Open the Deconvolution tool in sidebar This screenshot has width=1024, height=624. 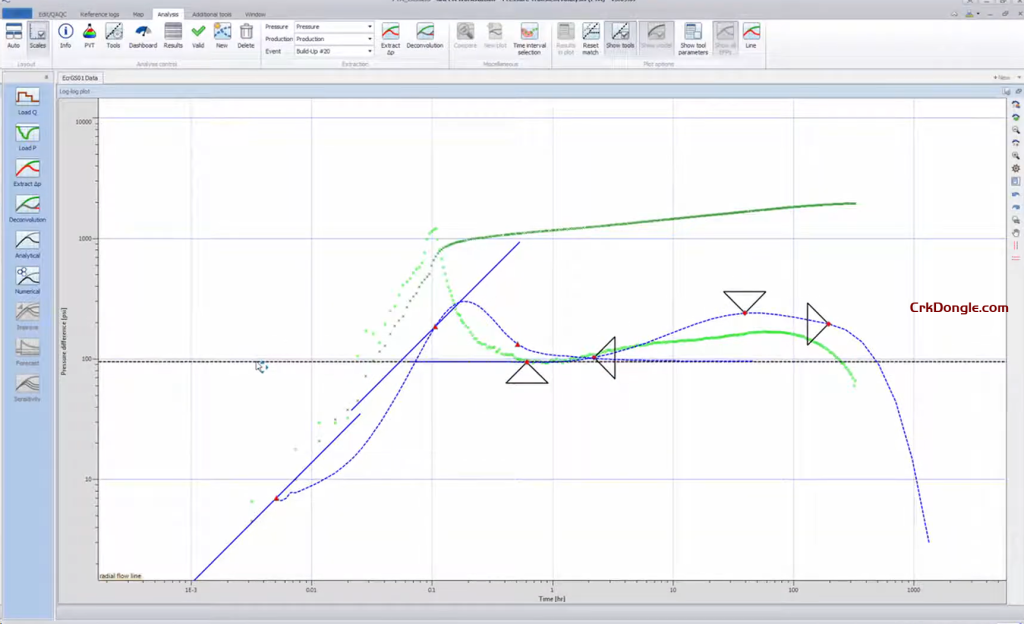(27, 208)
